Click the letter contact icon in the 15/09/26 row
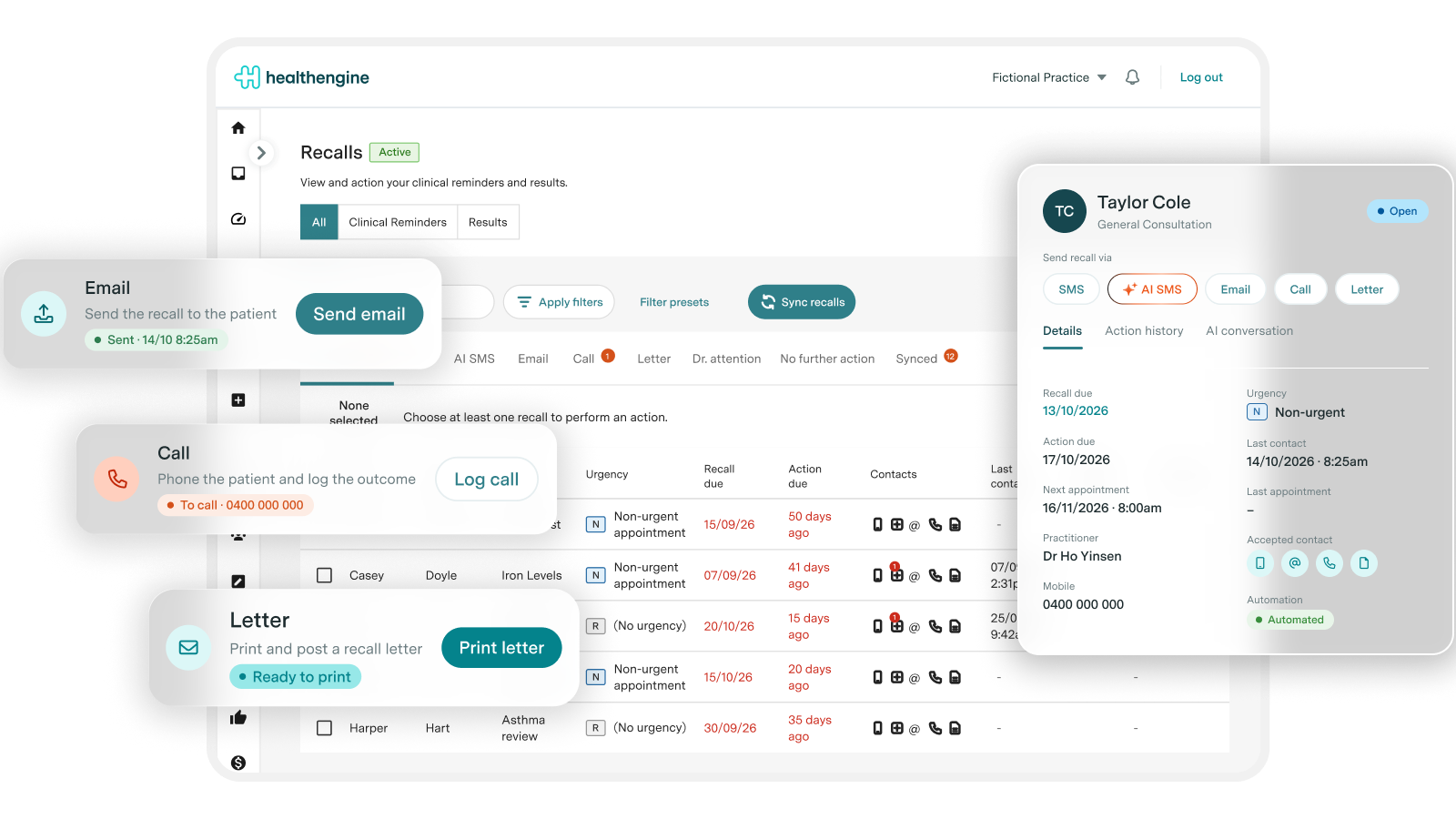 pos(955,524)
